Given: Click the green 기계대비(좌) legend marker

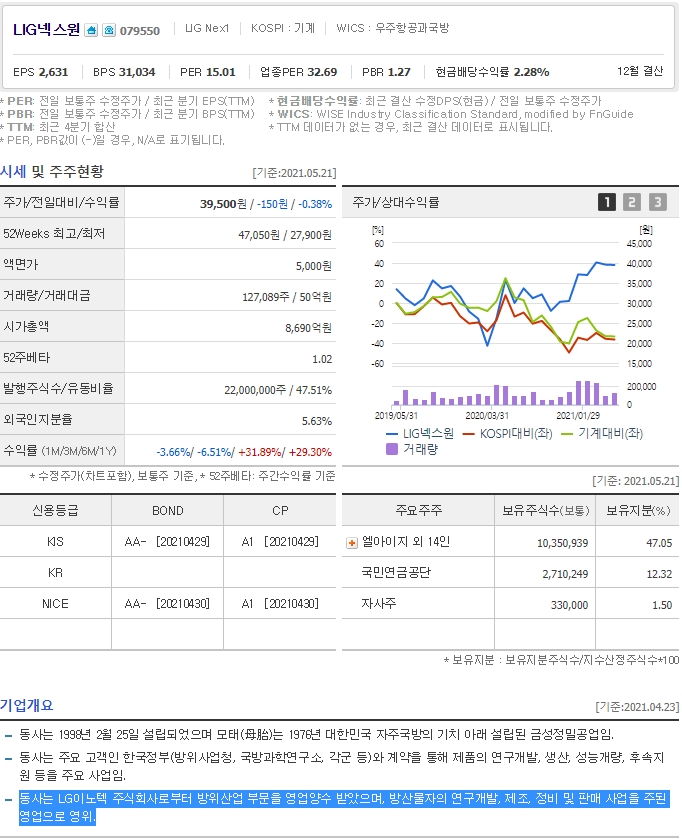Looking at the screenshot, I should tap(567, 434).
